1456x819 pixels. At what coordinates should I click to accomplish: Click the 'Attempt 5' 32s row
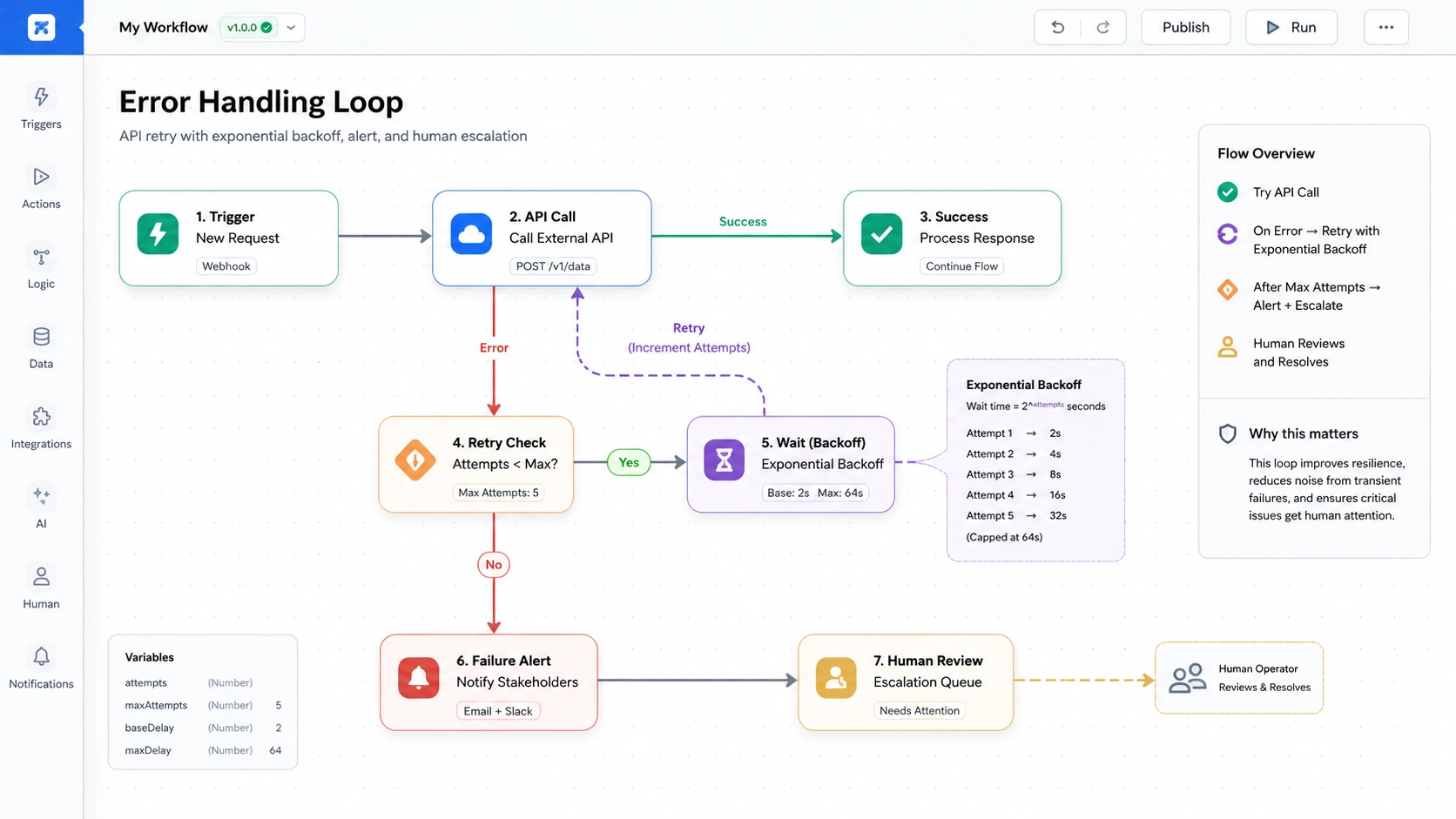click(1016, 515)
